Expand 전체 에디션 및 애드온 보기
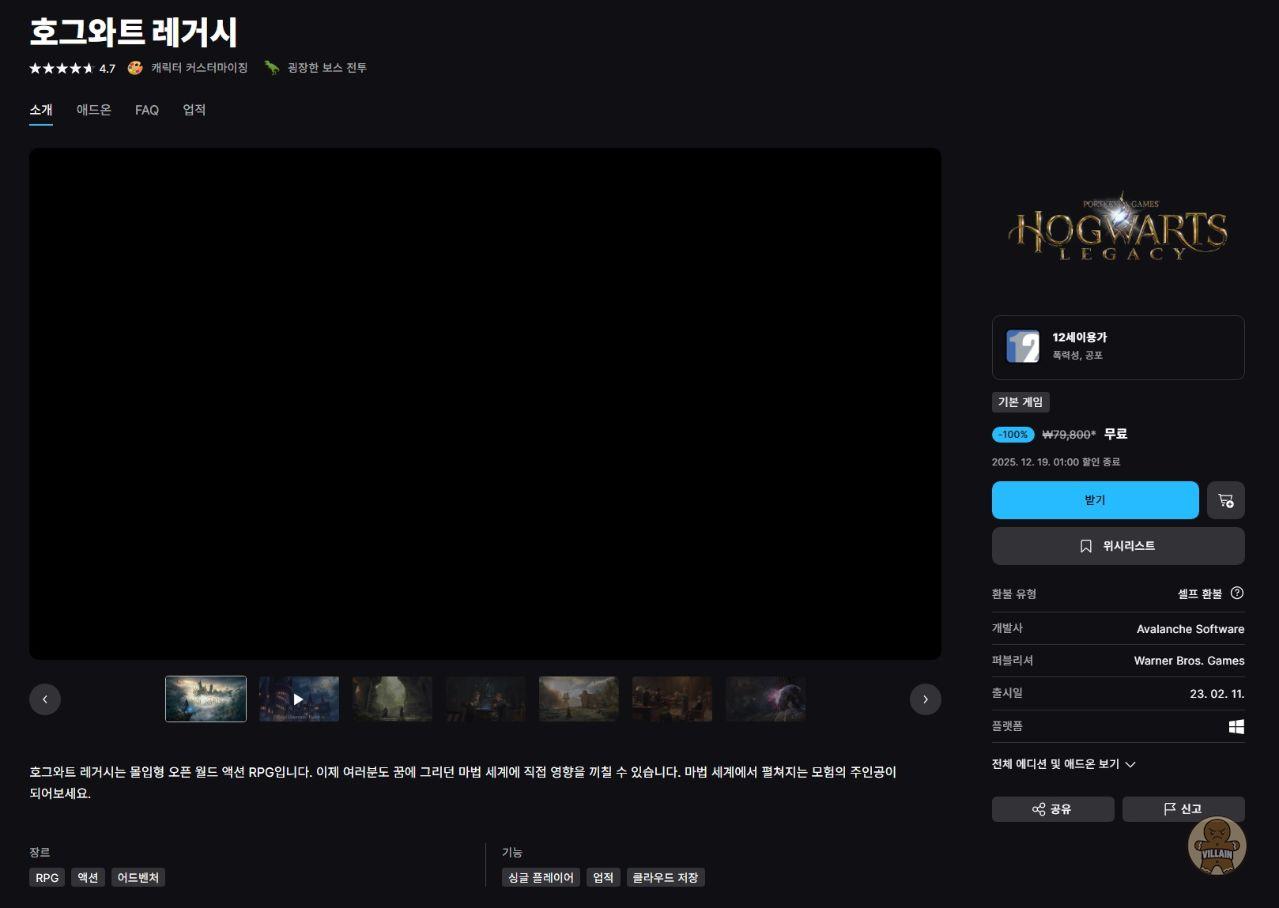 [x=1063, y=764]
